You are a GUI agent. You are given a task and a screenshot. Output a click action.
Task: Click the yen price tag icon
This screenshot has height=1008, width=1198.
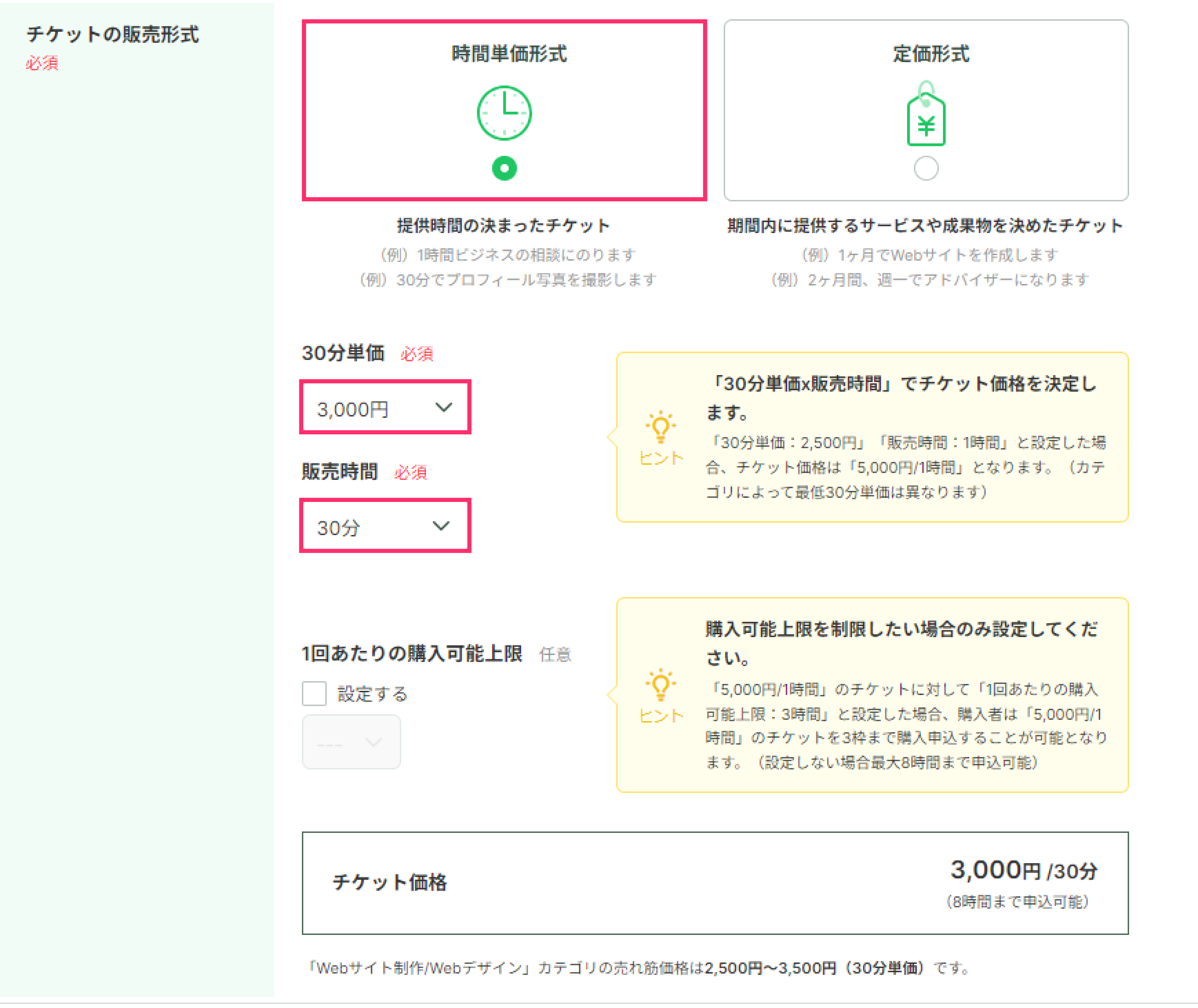pyautogui.click(x=925, y=118)
